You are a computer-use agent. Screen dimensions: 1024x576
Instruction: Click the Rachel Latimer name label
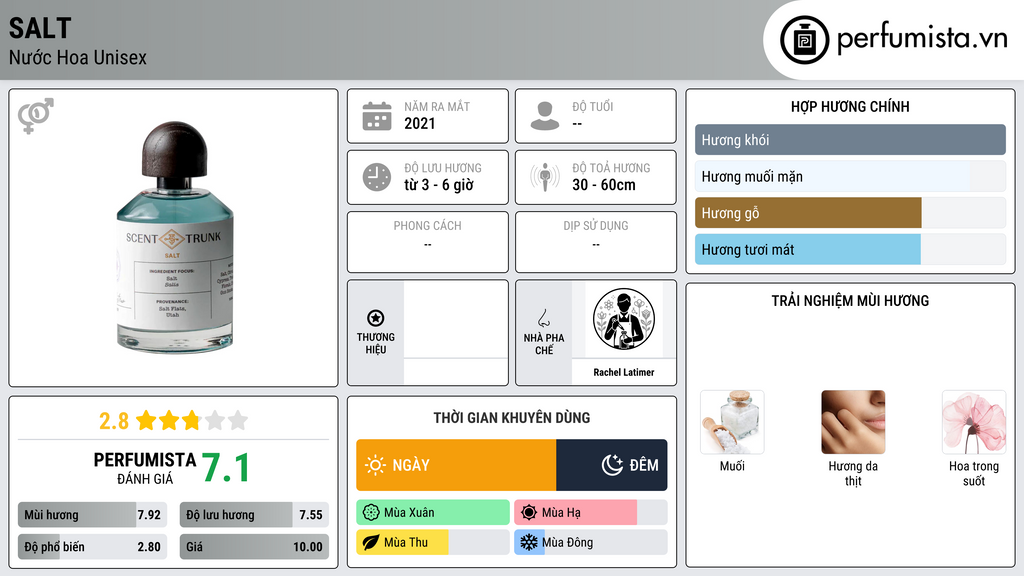[x=624, y=372]
